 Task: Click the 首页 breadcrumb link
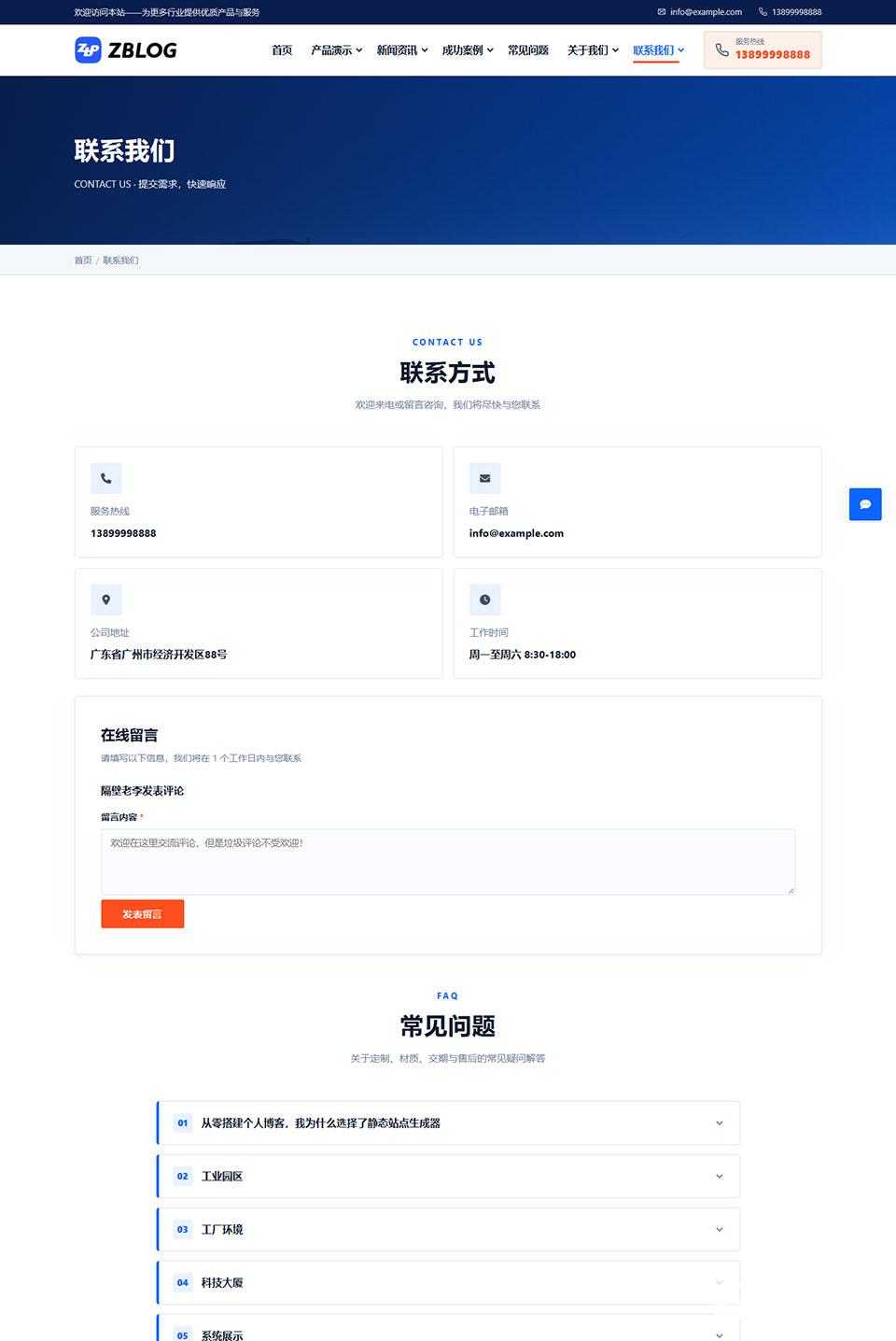coord(83,261)
